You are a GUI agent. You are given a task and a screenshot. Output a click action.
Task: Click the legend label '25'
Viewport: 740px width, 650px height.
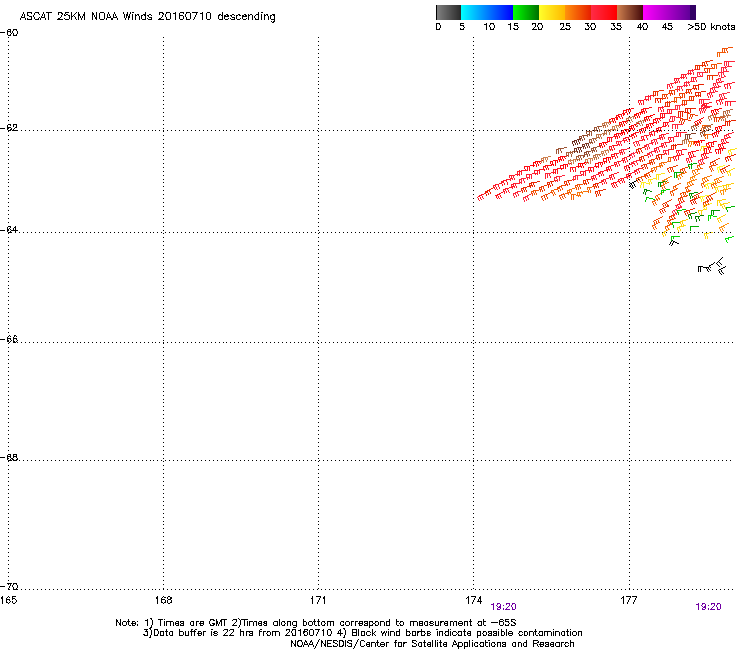[x=565, y=27]
